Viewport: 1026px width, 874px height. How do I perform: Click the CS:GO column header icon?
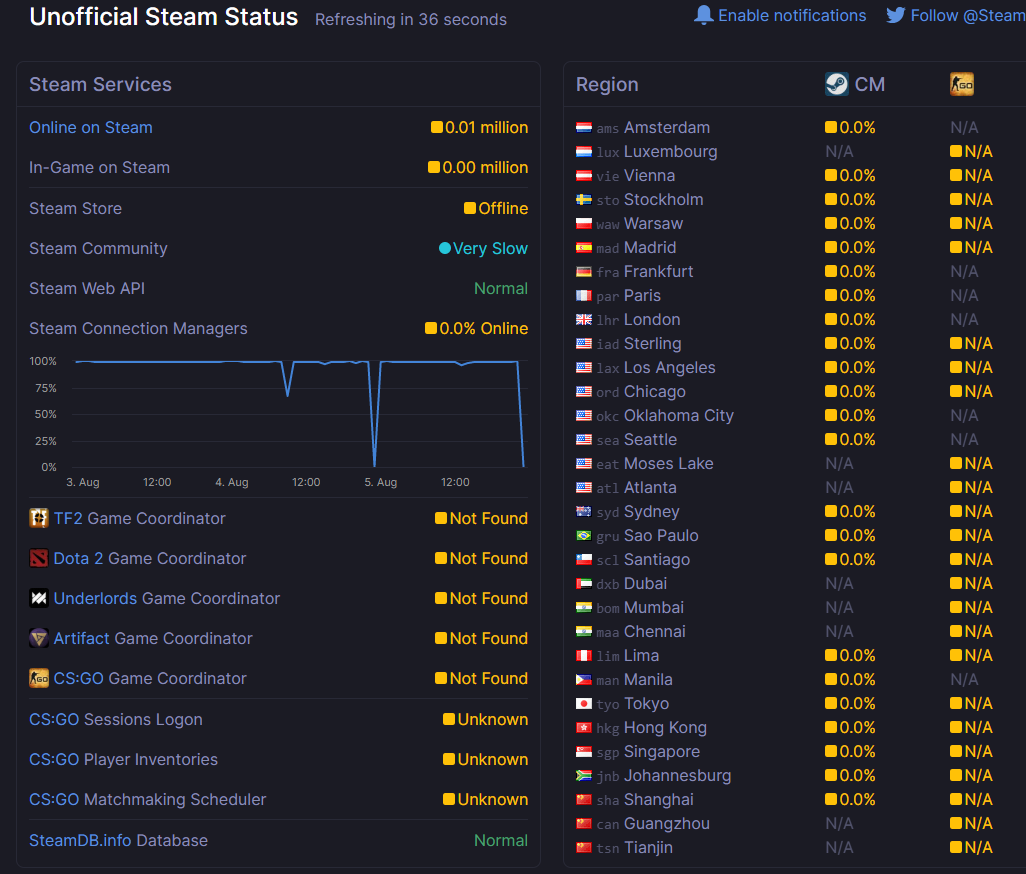tap(961, 84)
